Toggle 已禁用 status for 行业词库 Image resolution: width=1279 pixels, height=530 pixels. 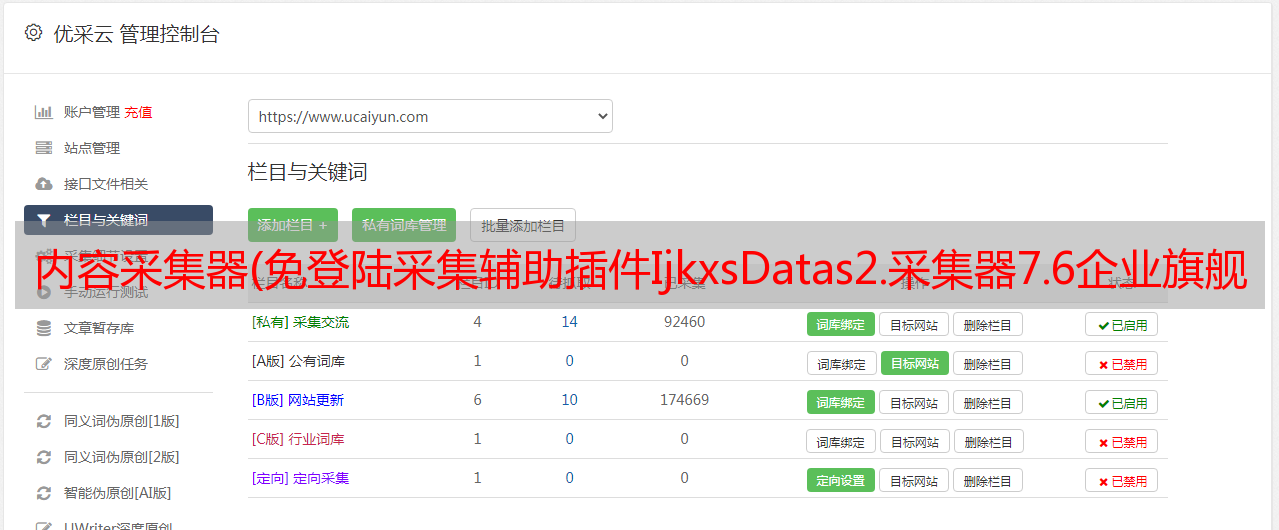tap(1122, 441)
